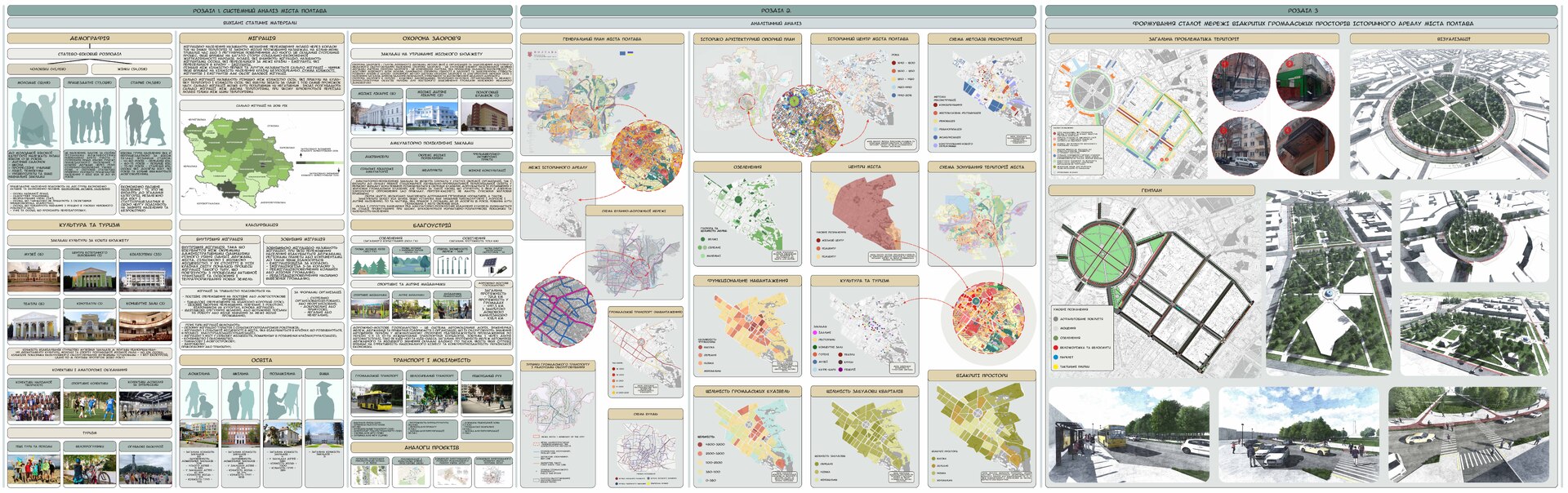Screen dimensions: 1568x493
Task: Click the pine trees greenery icon
Action: (370, 264)
